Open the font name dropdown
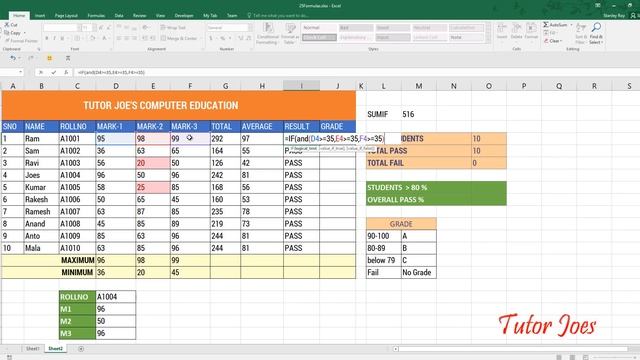640x360 pixels. point(80,28)
